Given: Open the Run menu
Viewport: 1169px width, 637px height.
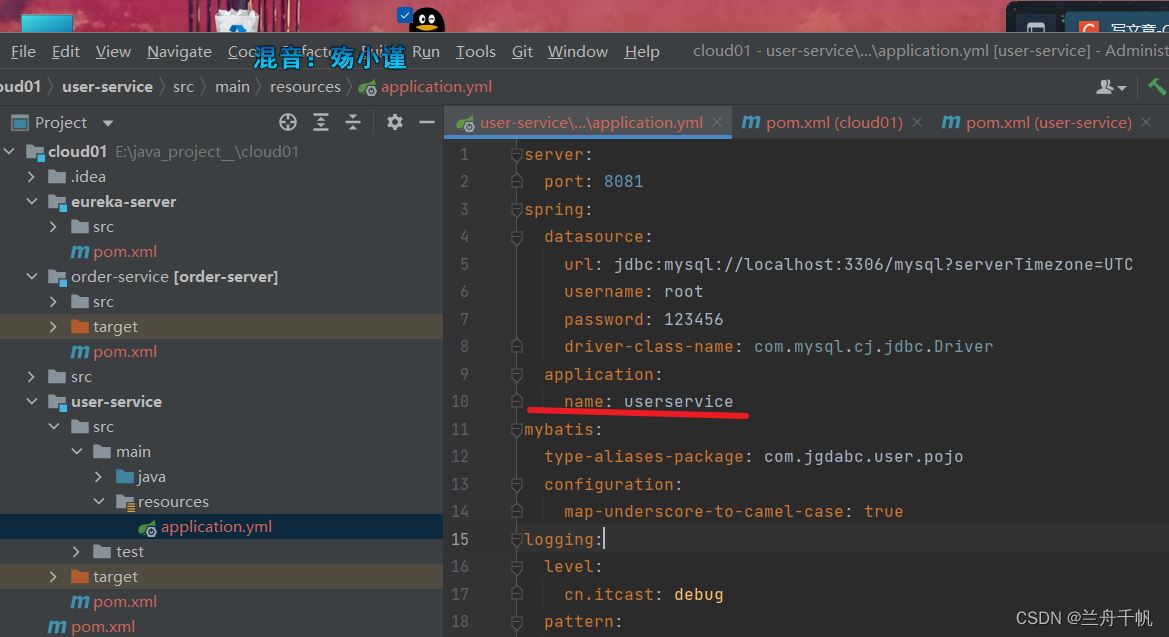Looking at the screenshot, I should 426,51.
